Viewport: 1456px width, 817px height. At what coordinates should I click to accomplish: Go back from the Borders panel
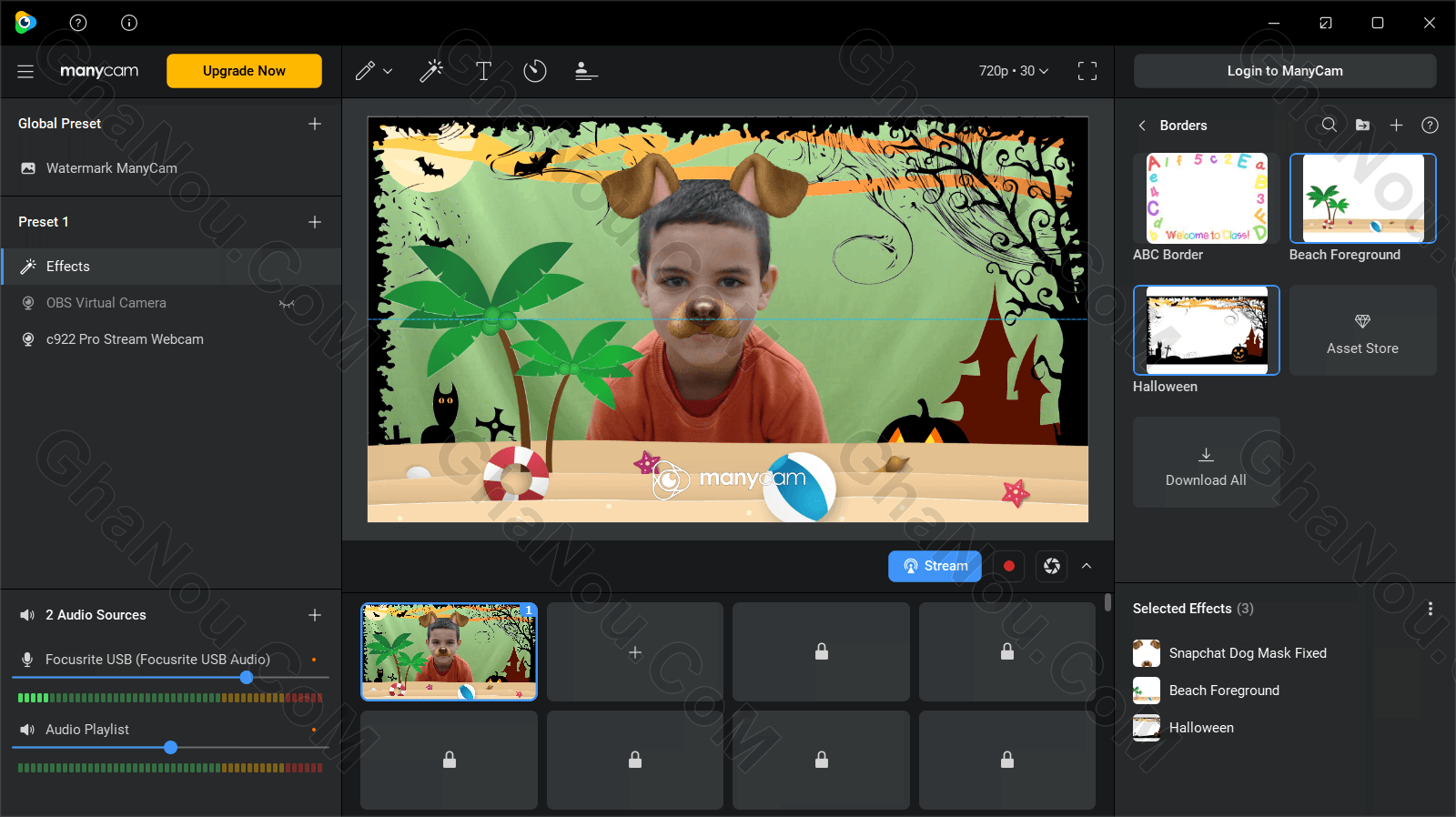click(1142, 126)
